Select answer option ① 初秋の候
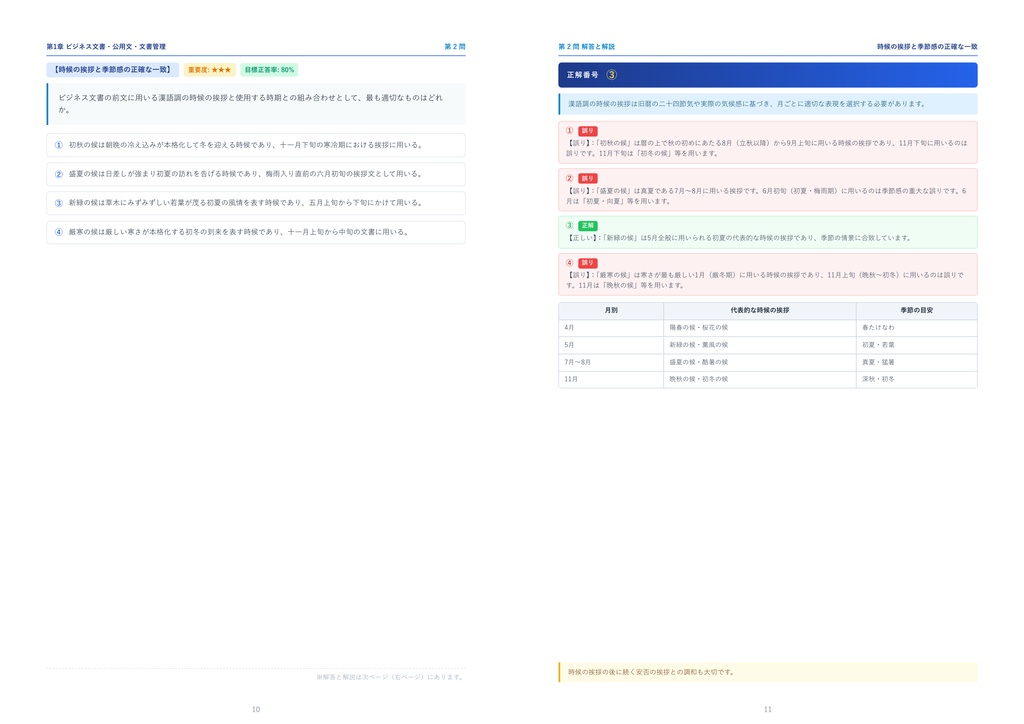Viewport: 1024px width, 724px height. 256,145
